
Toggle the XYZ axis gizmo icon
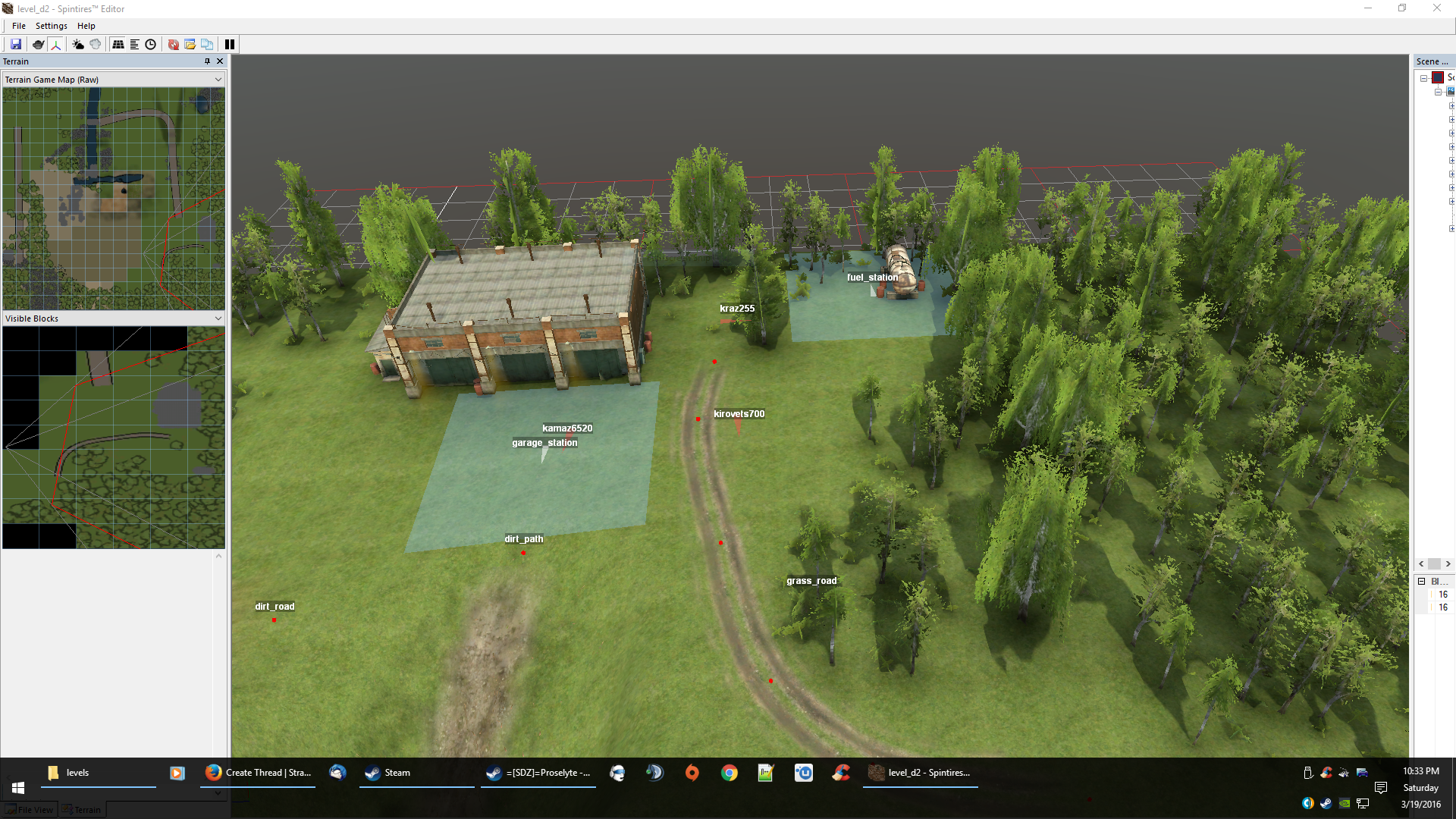pos(56,44)
